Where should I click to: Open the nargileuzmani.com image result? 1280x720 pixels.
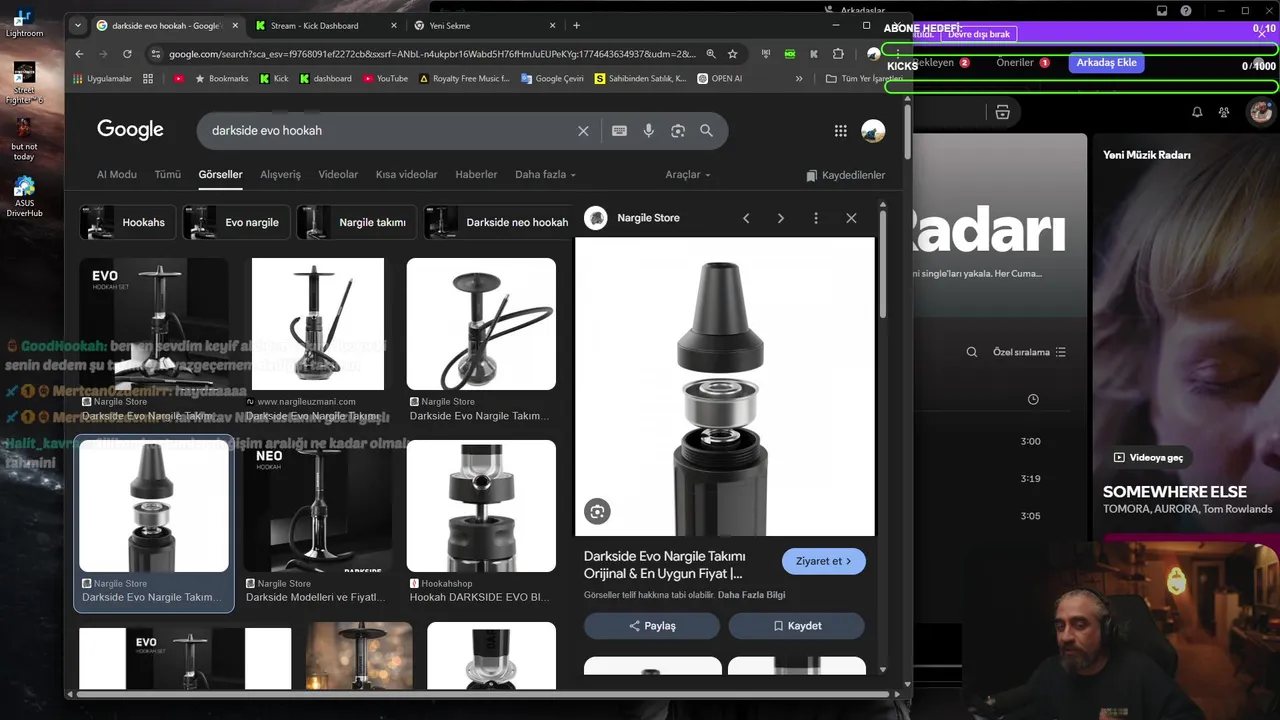[x=318, y=324]
